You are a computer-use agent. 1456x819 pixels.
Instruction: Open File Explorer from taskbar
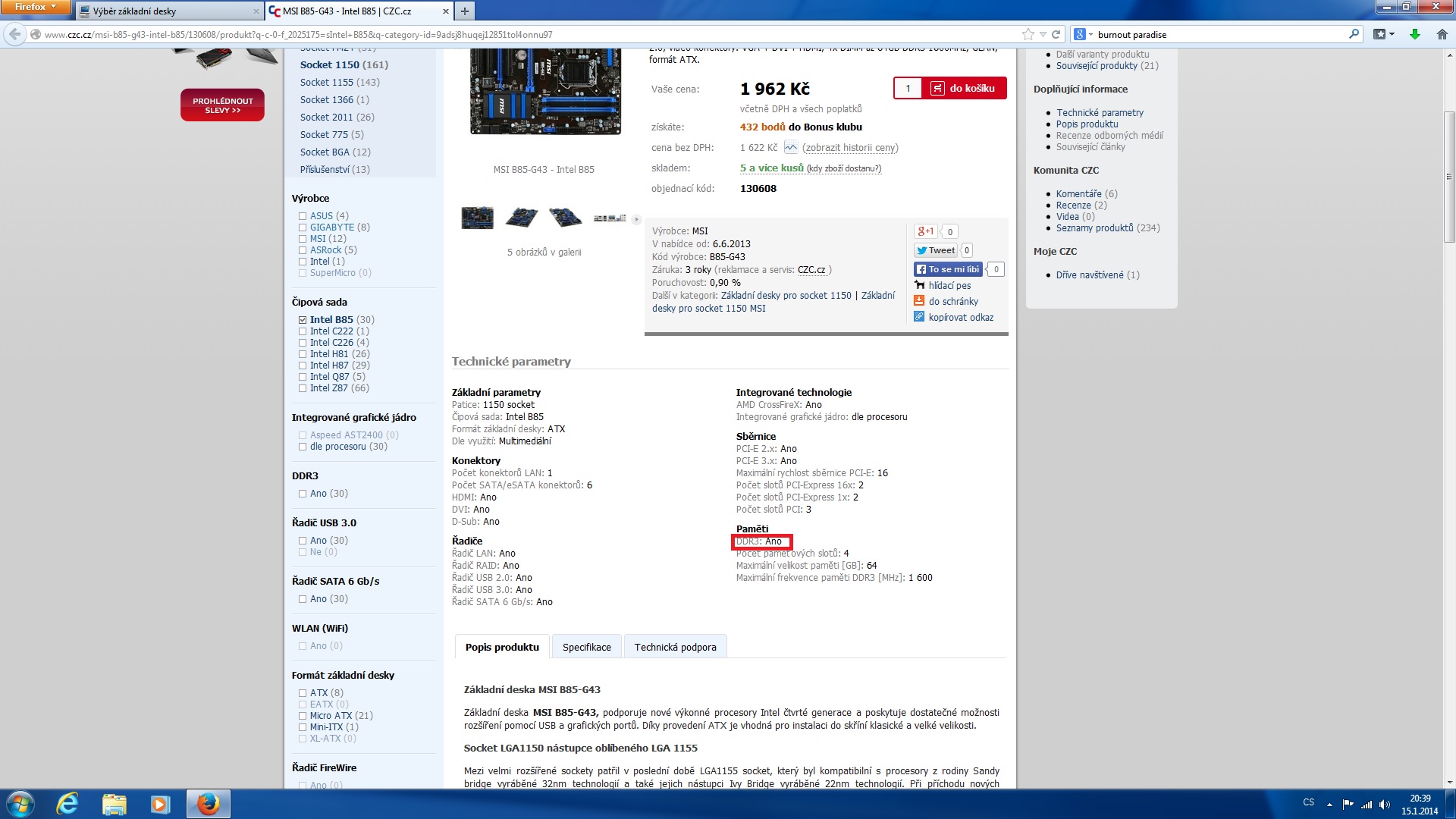[x=114, y=804]
